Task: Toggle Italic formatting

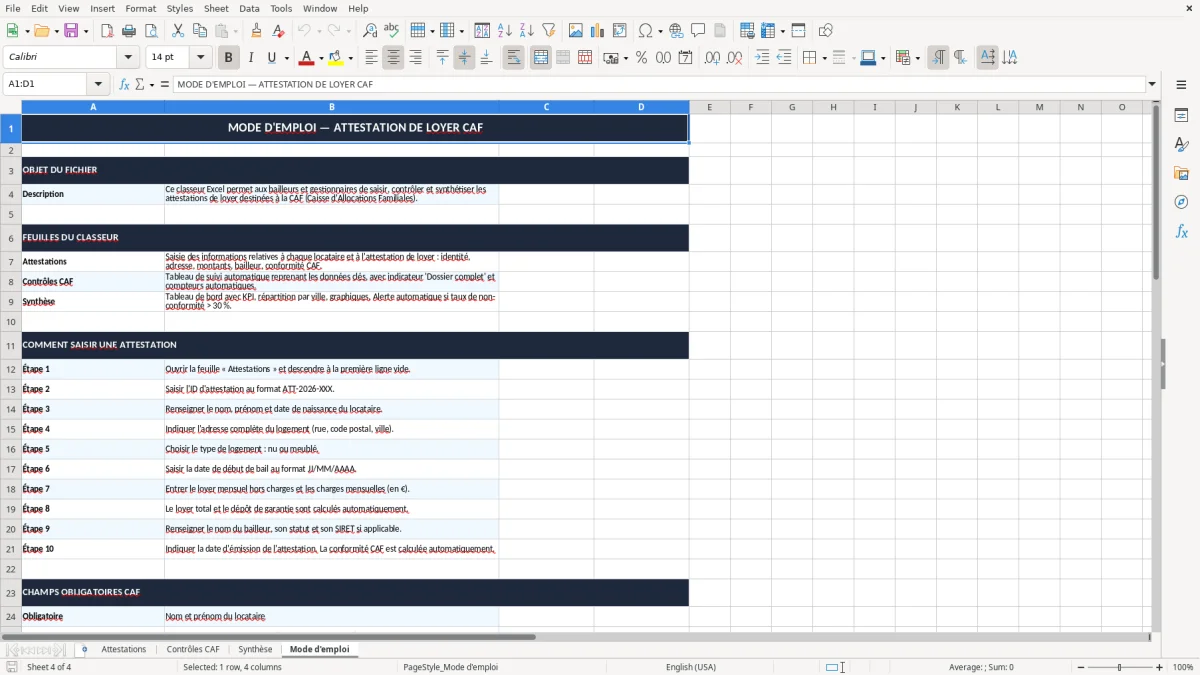Action: click(x=250, y=58)
